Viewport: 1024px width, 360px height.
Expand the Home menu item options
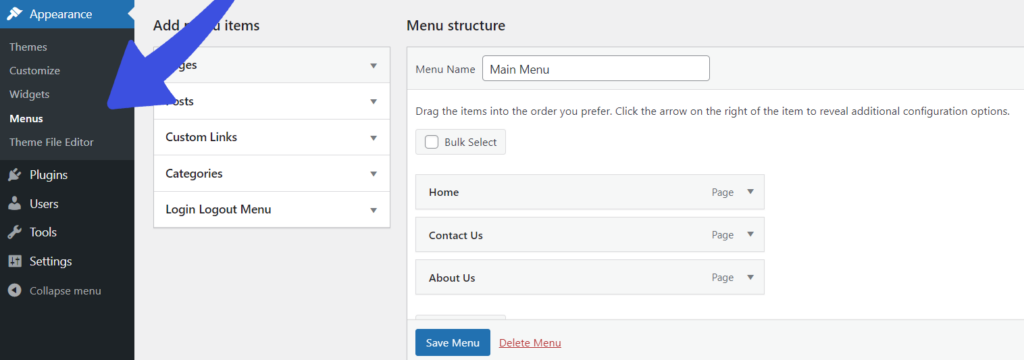click(750, 192)
